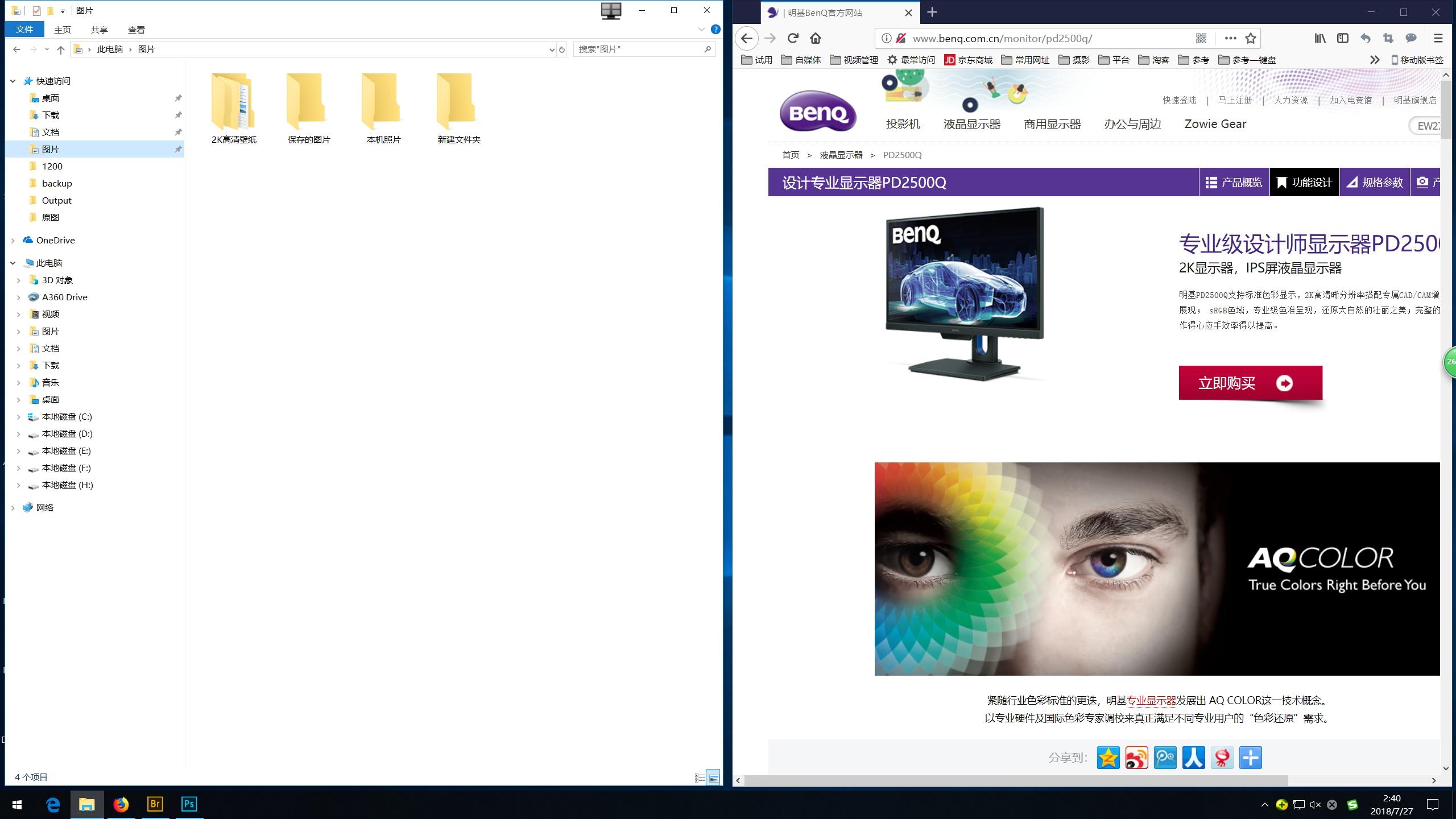This screenshot has height=819, width=1456.
Task: Select backup folder in quick access
Action: coord(57,183)
